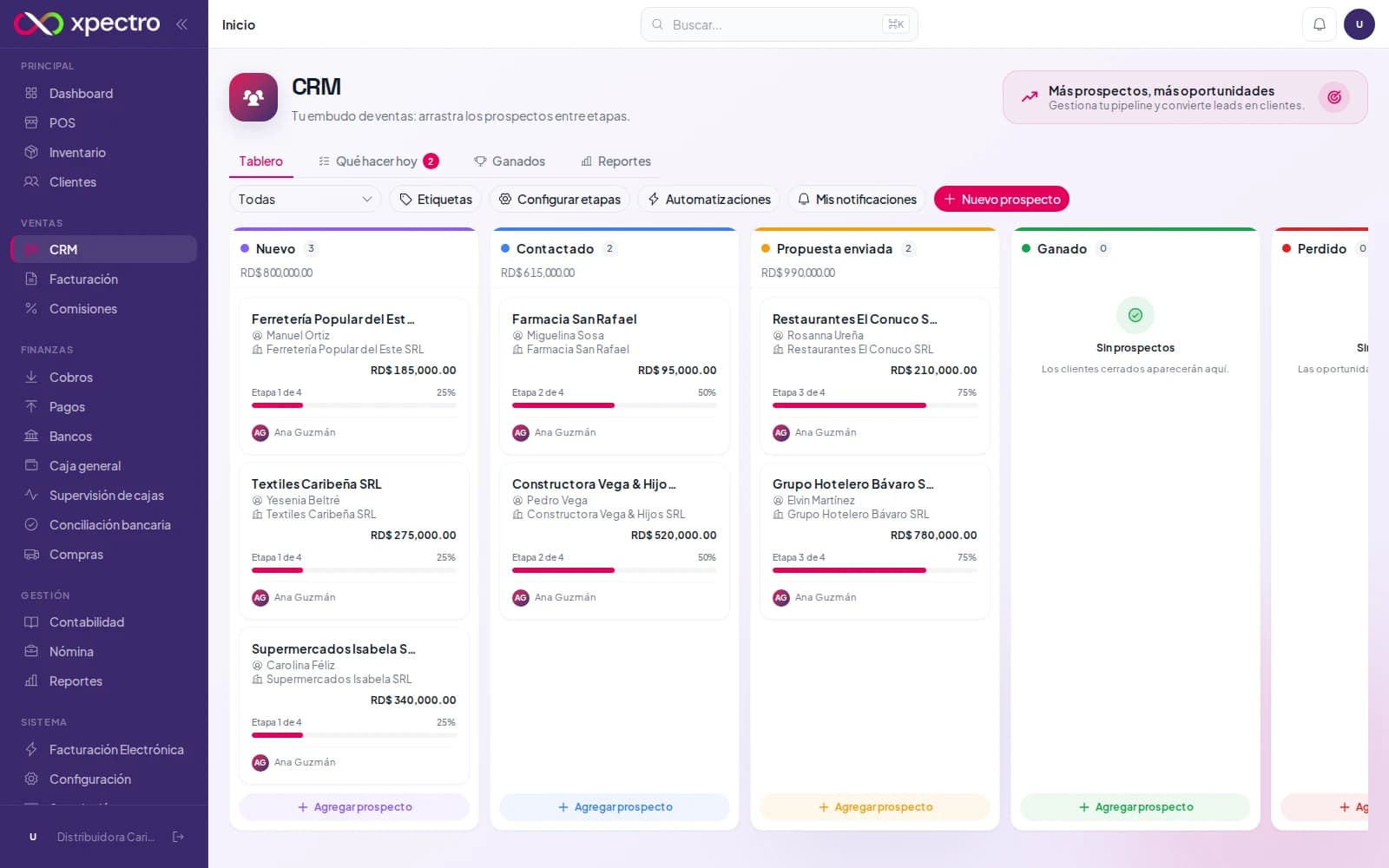The width and height of the screenshot is (1389, 868).
Task: Click the logout icon next to Distribuidora Cari
Action: [178, 837]
